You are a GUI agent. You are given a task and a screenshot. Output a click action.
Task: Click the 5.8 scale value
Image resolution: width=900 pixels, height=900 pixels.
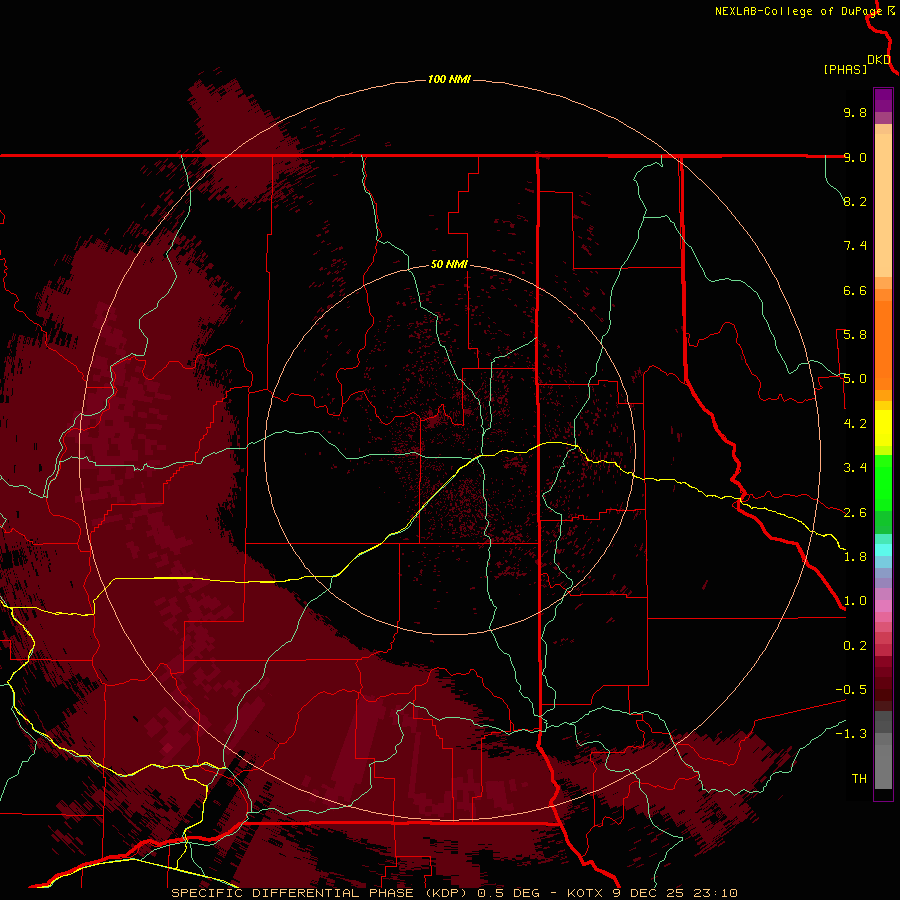855,335
